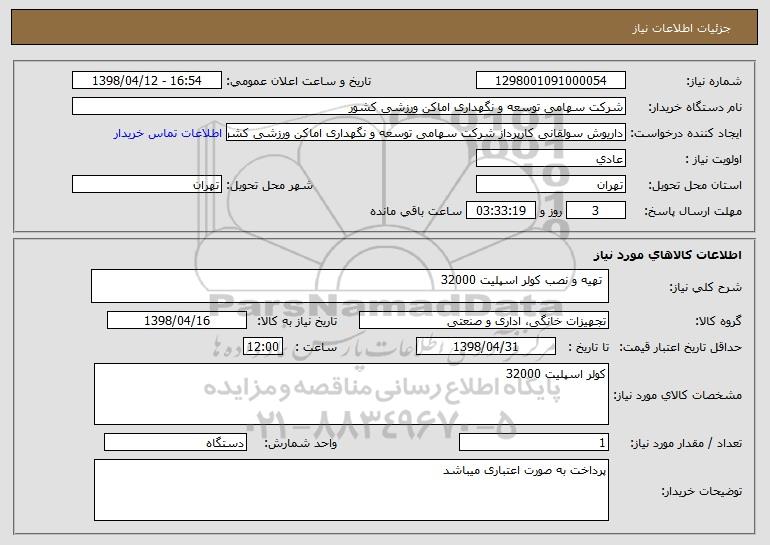Click the need date field 1398/04/16
The width and height of the screenshot is (770, 545).
[x=177, y=321]
